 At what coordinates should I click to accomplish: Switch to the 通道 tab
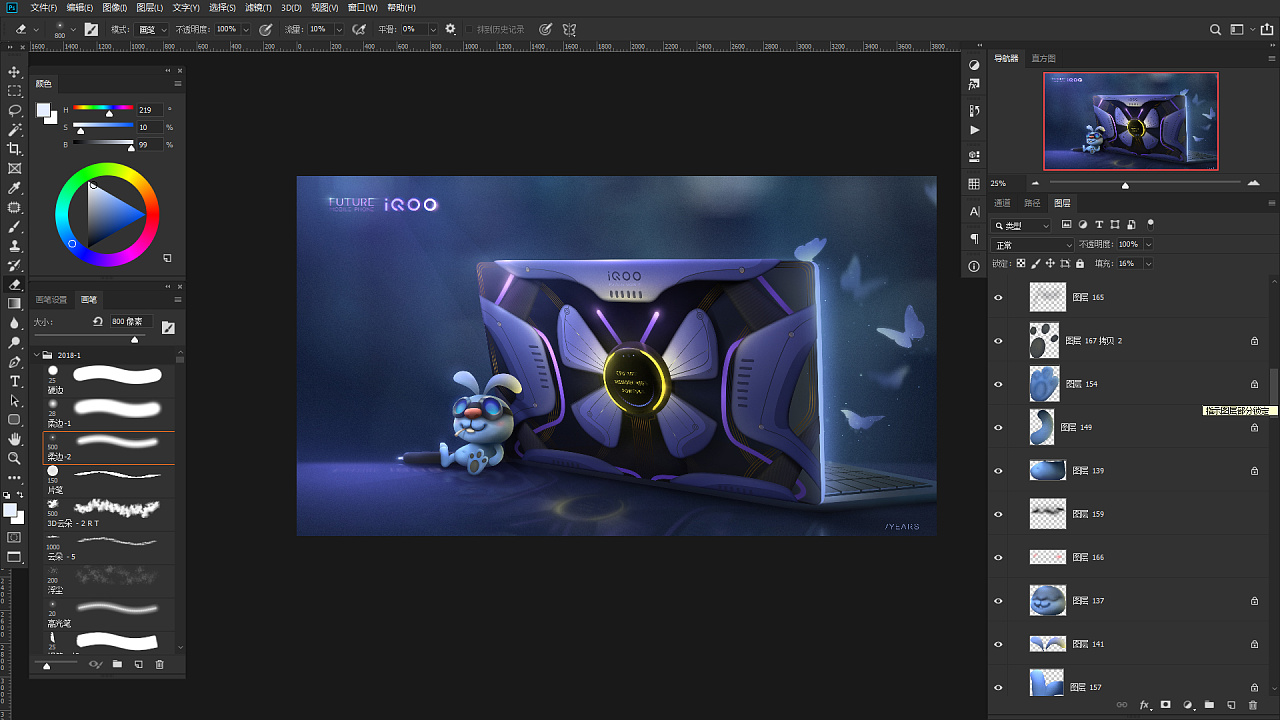click(1002, 203)
